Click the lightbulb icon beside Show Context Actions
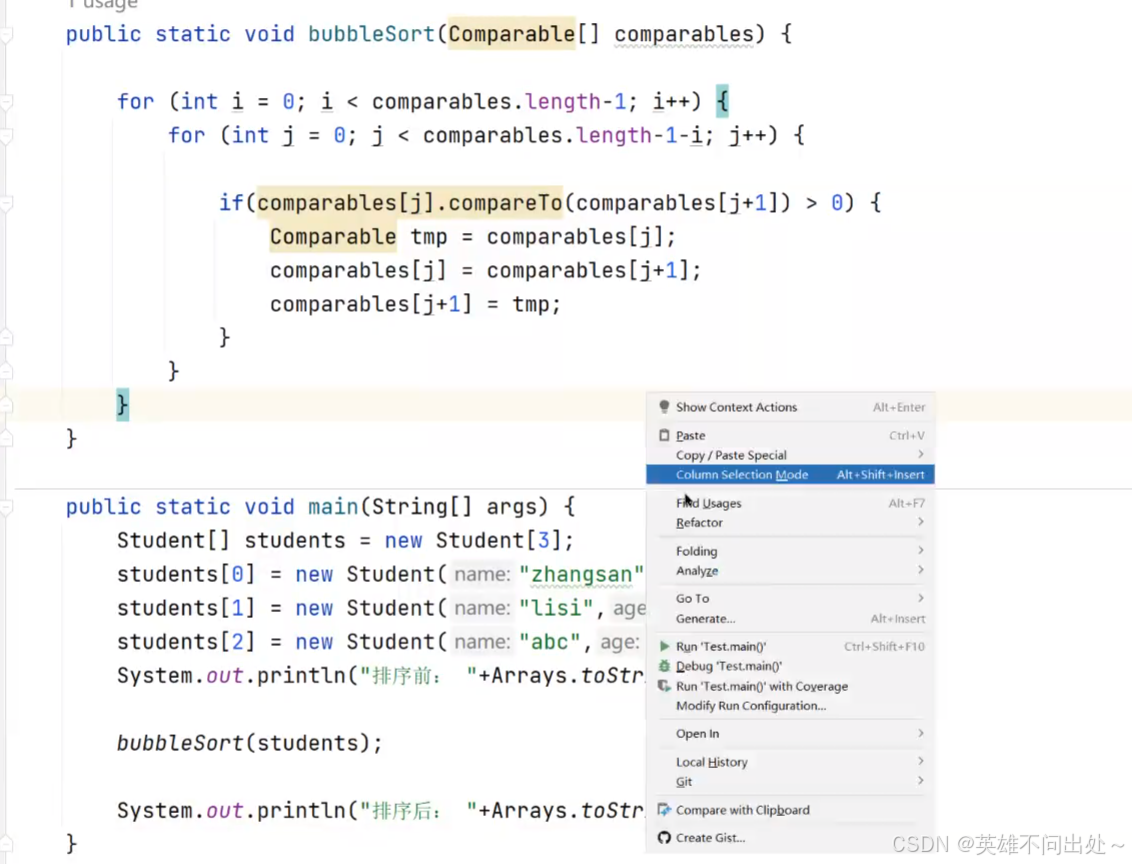Image resolution: width=1132 pixels, height=864 pixels. [x=664, y=407]
